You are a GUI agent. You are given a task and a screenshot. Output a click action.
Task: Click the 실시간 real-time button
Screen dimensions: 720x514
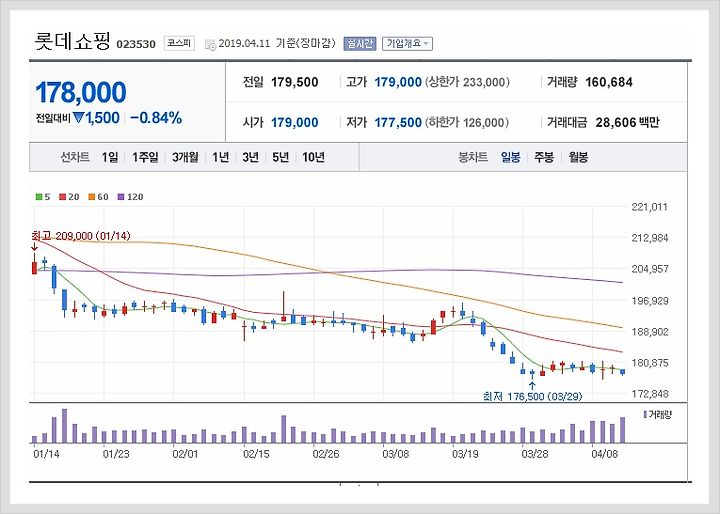(x=360, y=44)
